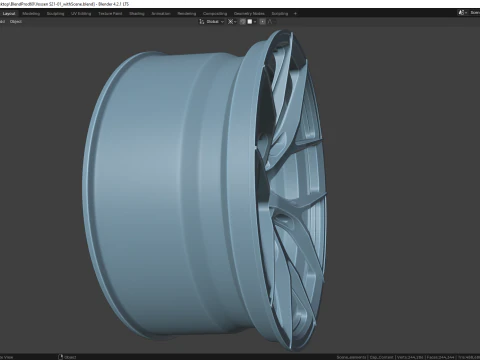480x360 pixels.
Task: Open the Animation workspace tab
Action: click(161, 14)
